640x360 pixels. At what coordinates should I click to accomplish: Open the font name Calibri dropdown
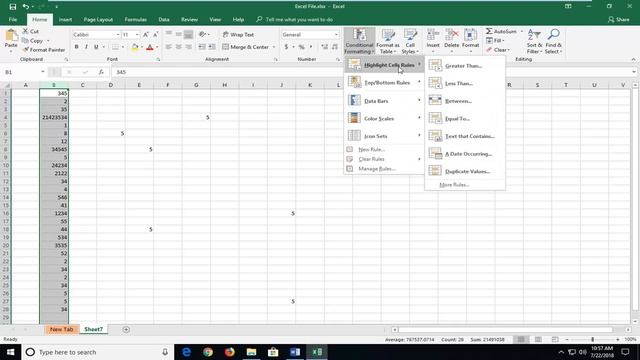[x=118, y=35]
